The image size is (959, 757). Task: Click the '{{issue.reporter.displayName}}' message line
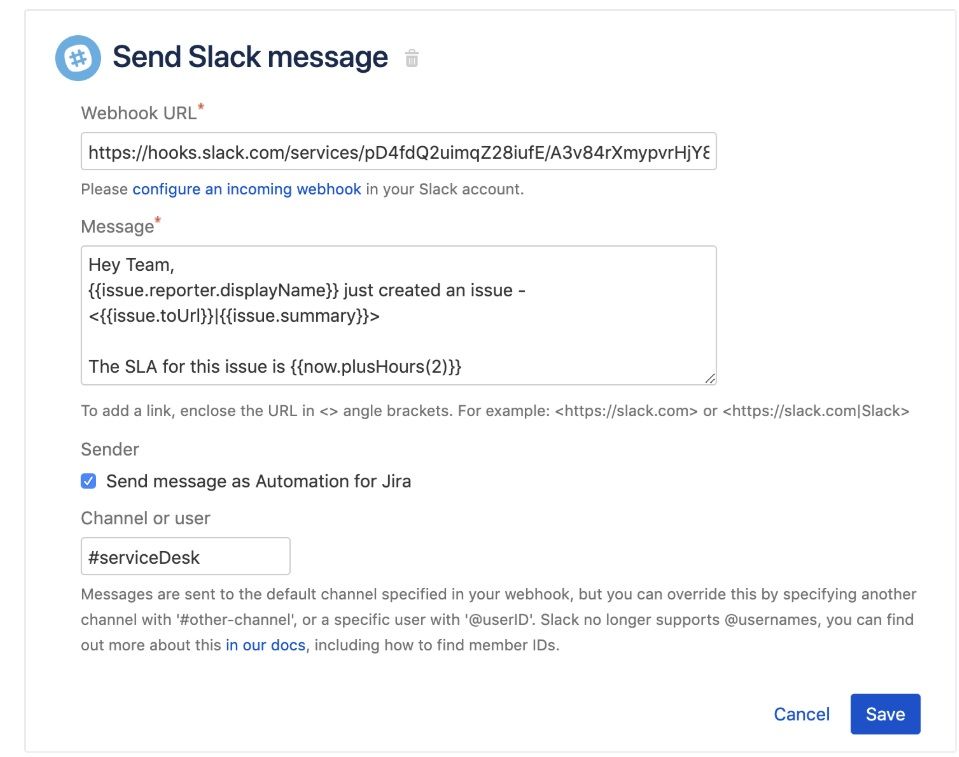coord(307,290)
